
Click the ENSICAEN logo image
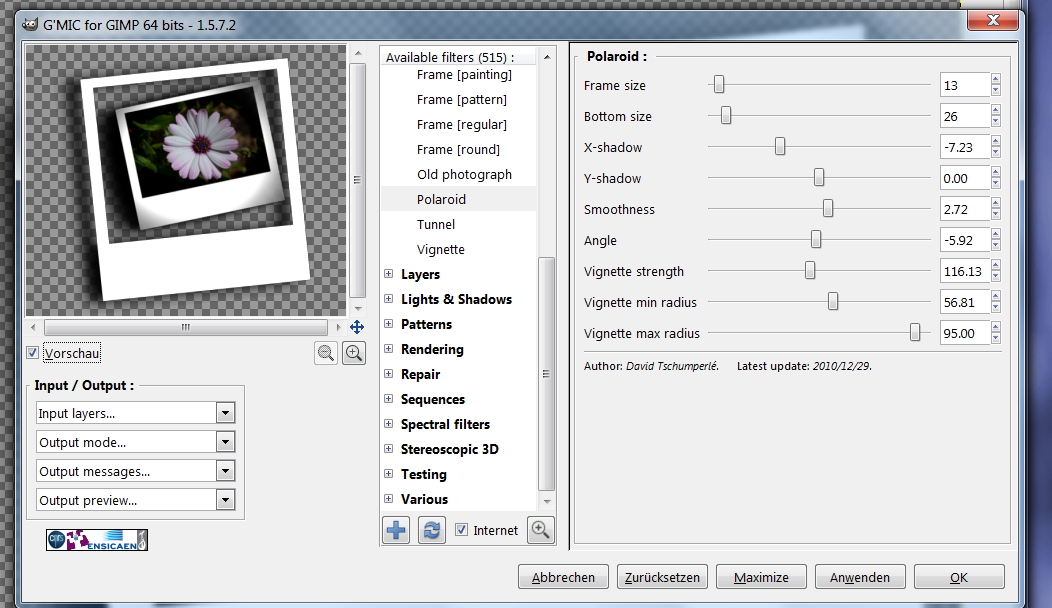tap(97, 540)
